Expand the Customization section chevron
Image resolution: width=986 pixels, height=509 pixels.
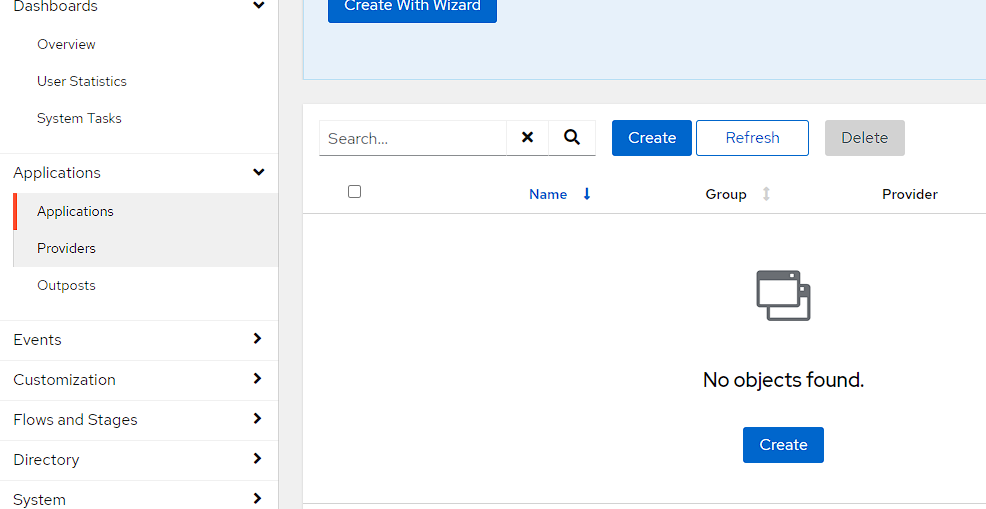tap(257, 379)
